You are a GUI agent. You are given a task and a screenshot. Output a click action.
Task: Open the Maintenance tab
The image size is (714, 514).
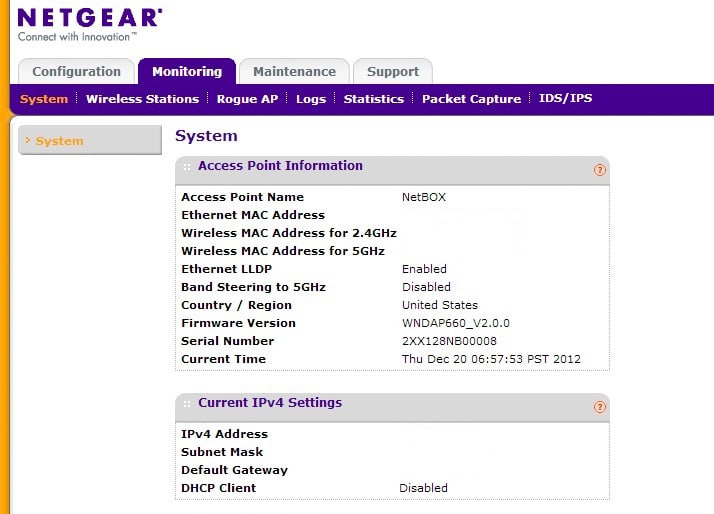point(295,71)
